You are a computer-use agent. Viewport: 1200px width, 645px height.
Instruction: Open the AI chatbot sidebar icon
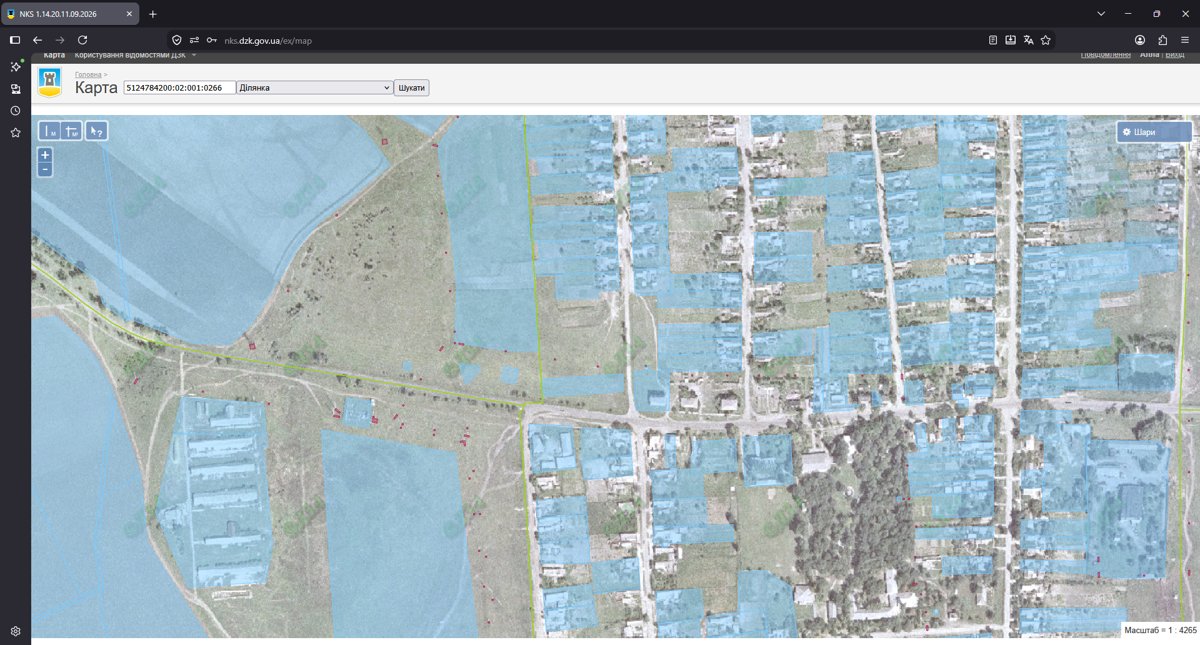15,67
